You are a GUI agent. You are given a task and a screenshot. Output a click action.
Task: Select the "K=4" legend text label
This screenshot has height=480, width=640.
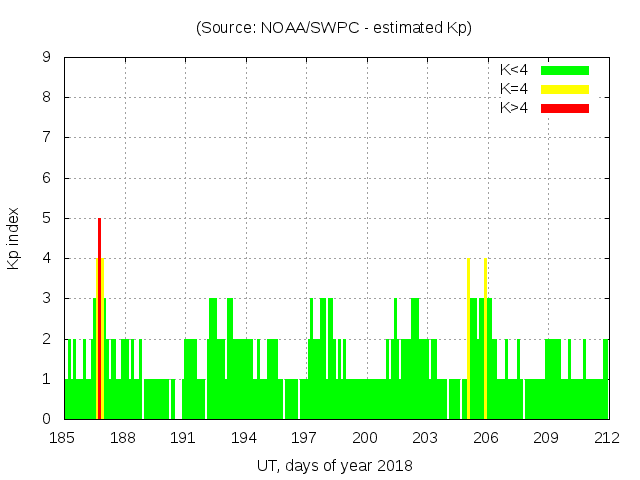coord(514,89)
